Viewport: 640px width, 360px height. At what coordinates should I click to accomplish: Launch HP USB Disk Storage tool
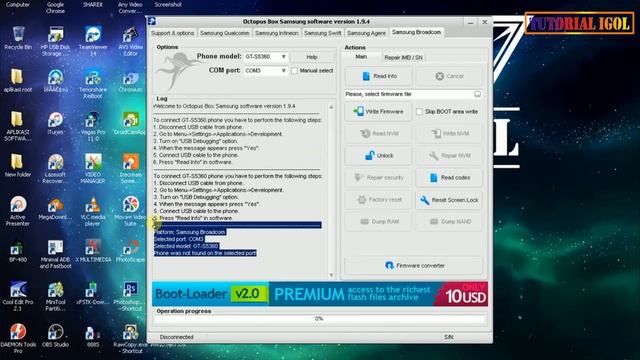click(x=56, y=41)
